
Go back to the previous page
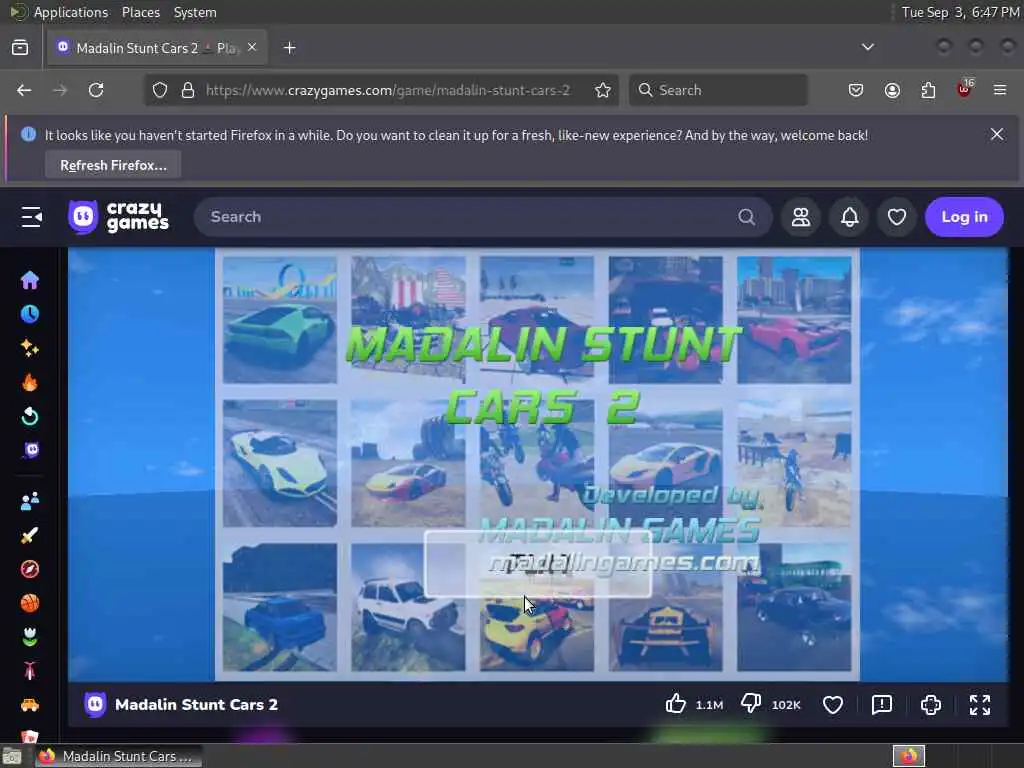pyautogui.click(x=24, y=90)
